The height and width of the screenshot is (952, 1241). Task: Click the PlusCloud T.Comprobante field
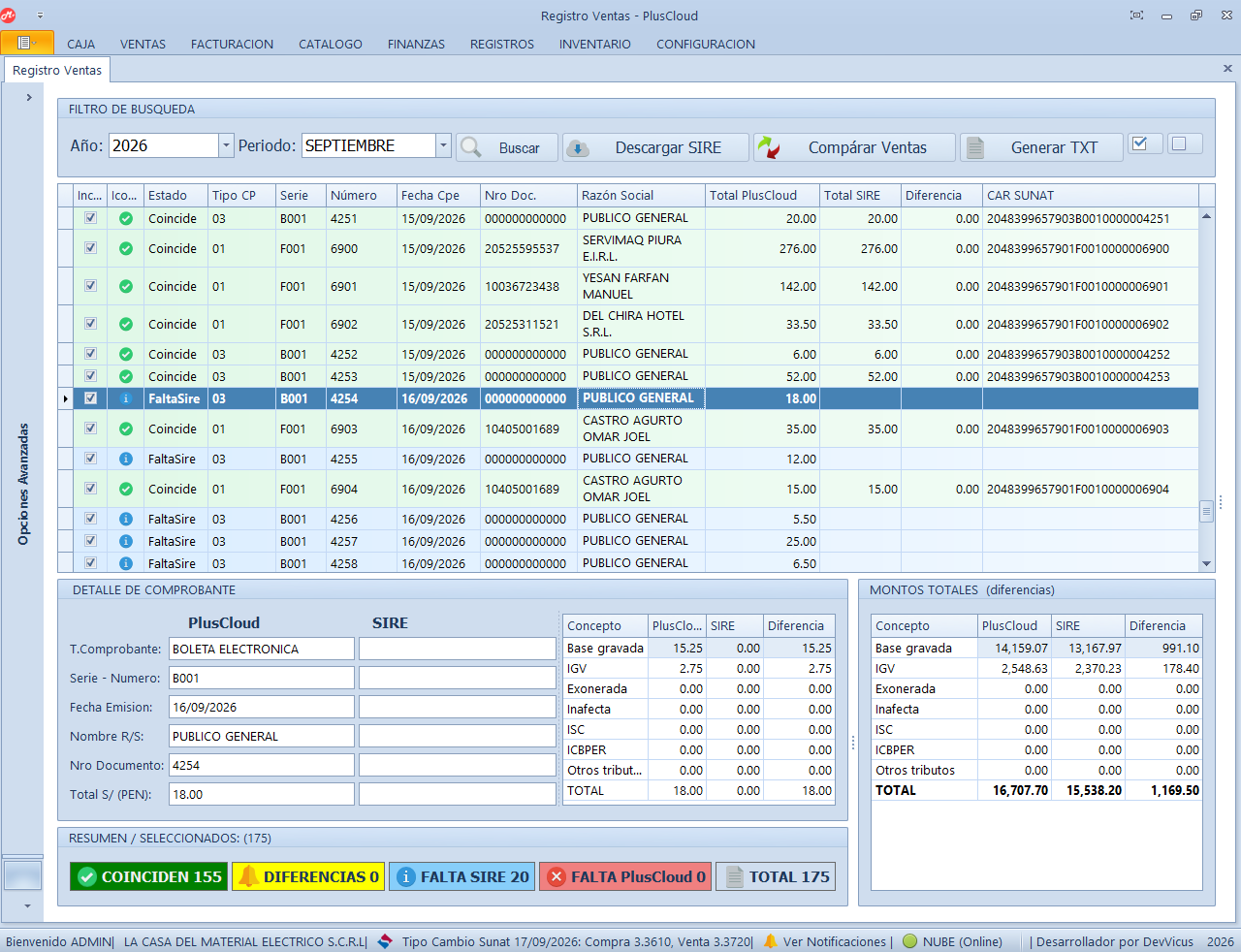click(262, 649)
